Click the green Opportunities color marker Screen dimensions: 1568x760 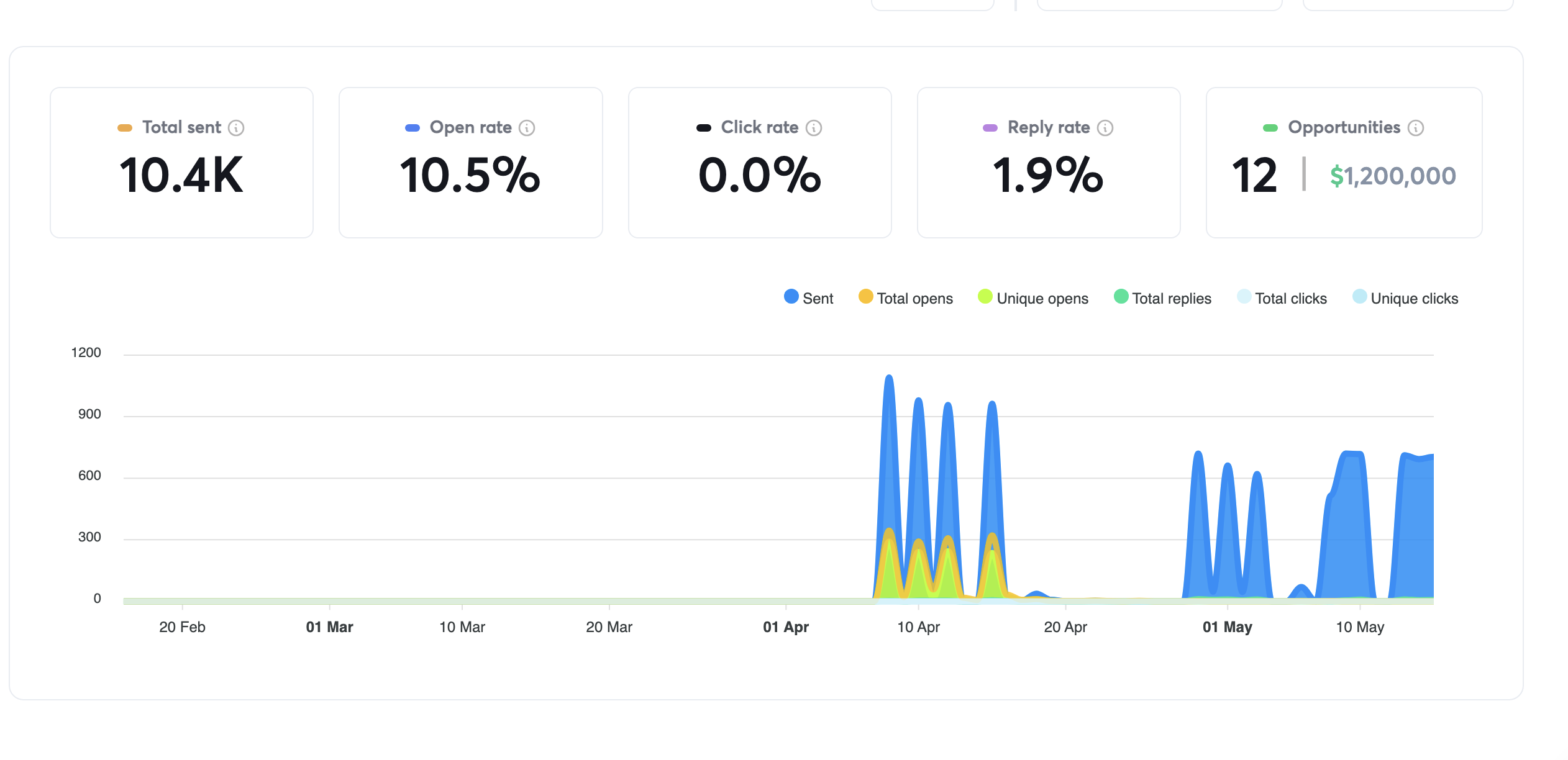click(x=1270, y=128)
